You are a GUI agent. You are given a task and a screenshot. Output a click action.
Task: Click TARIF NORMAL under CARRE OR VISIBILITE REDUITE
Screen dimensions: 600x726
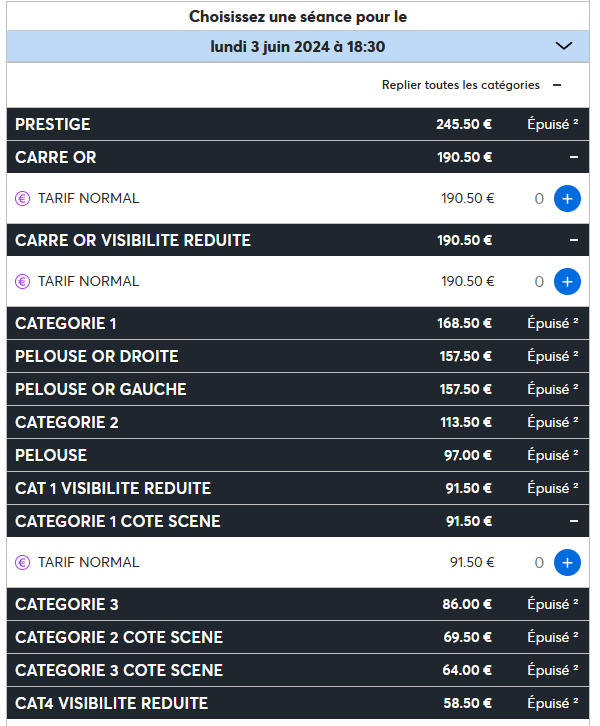88,281
